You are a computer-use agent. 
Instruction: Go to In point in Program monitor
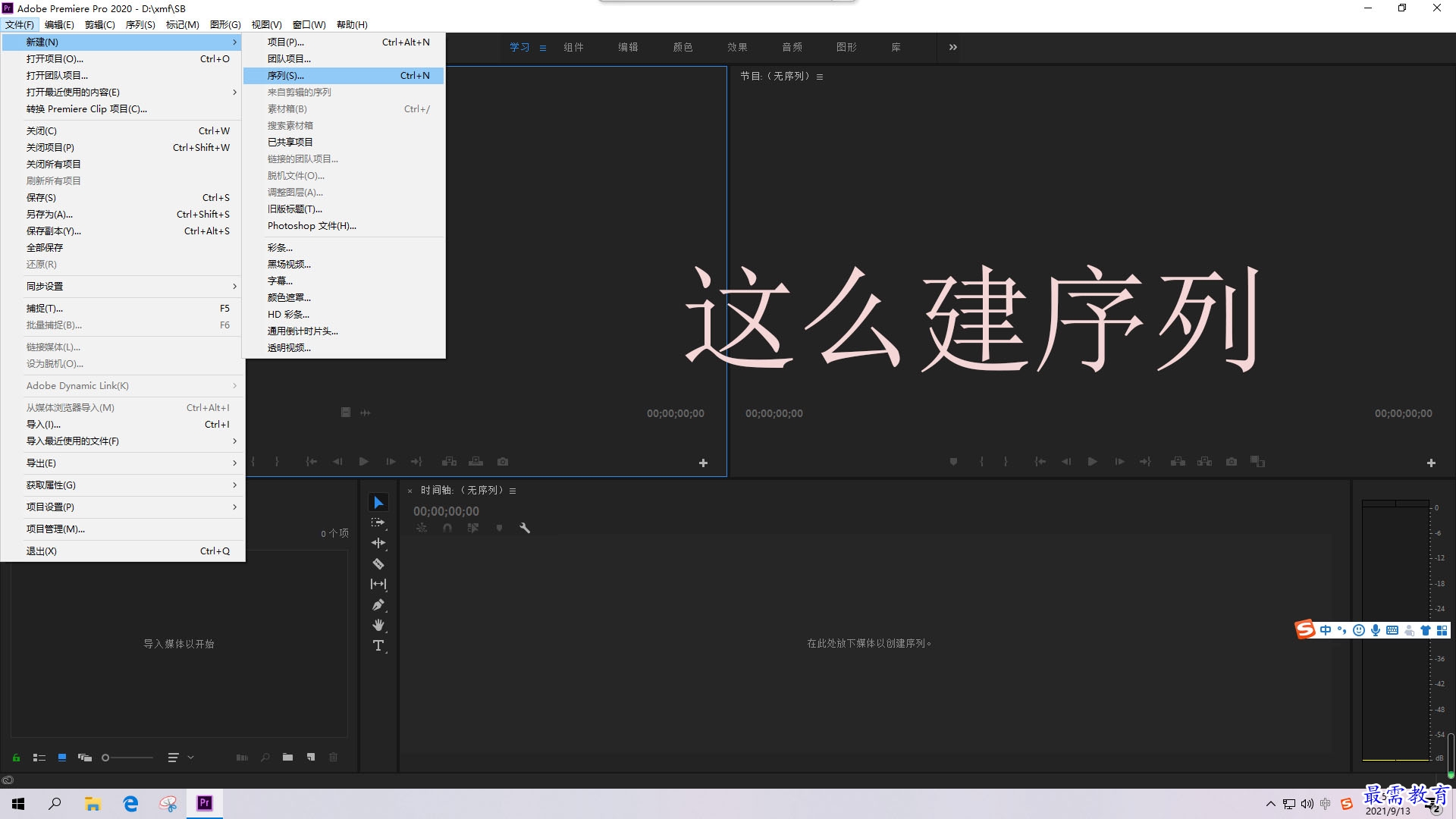click(x=1040, y=462)
